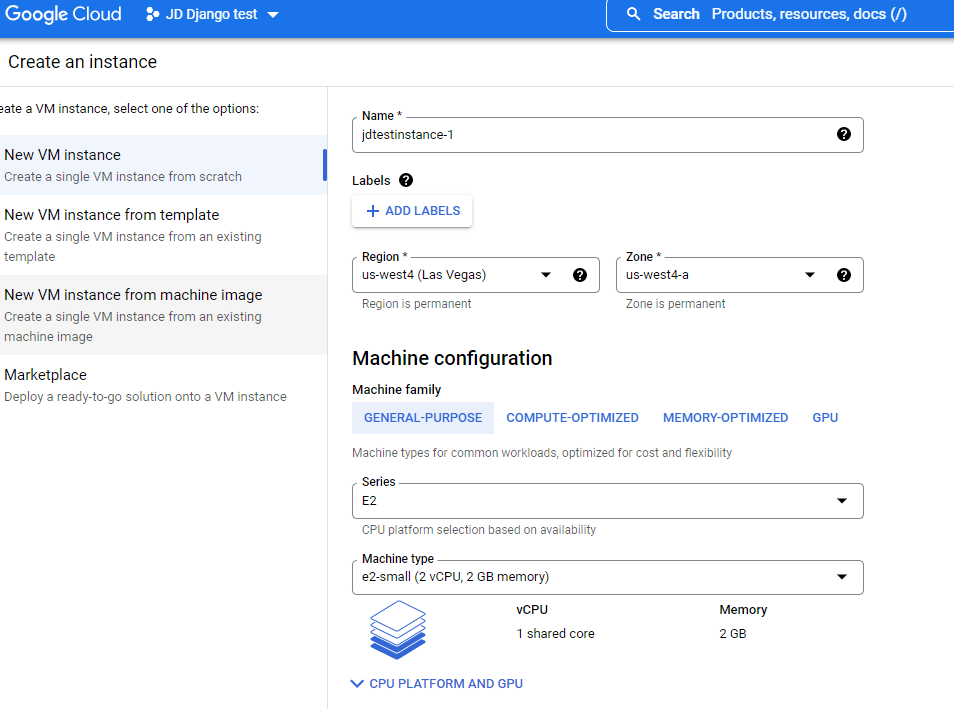This screenshot has width=954, height=709.
Task: Select New VM instance from machine image
Action: pos(163,315)
